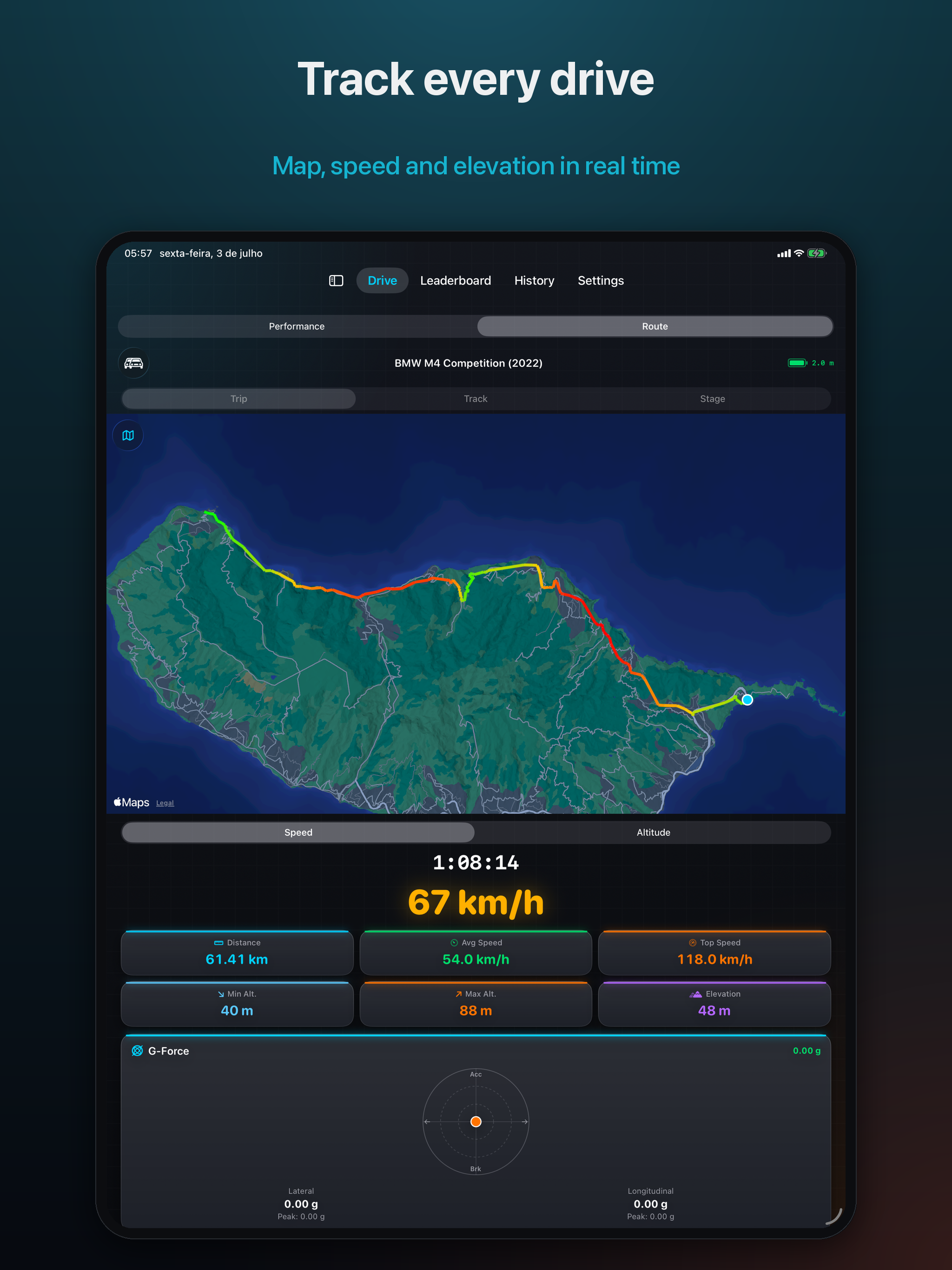
Task: Tap the Brk label on gauge
Action: click(476, 1168)
